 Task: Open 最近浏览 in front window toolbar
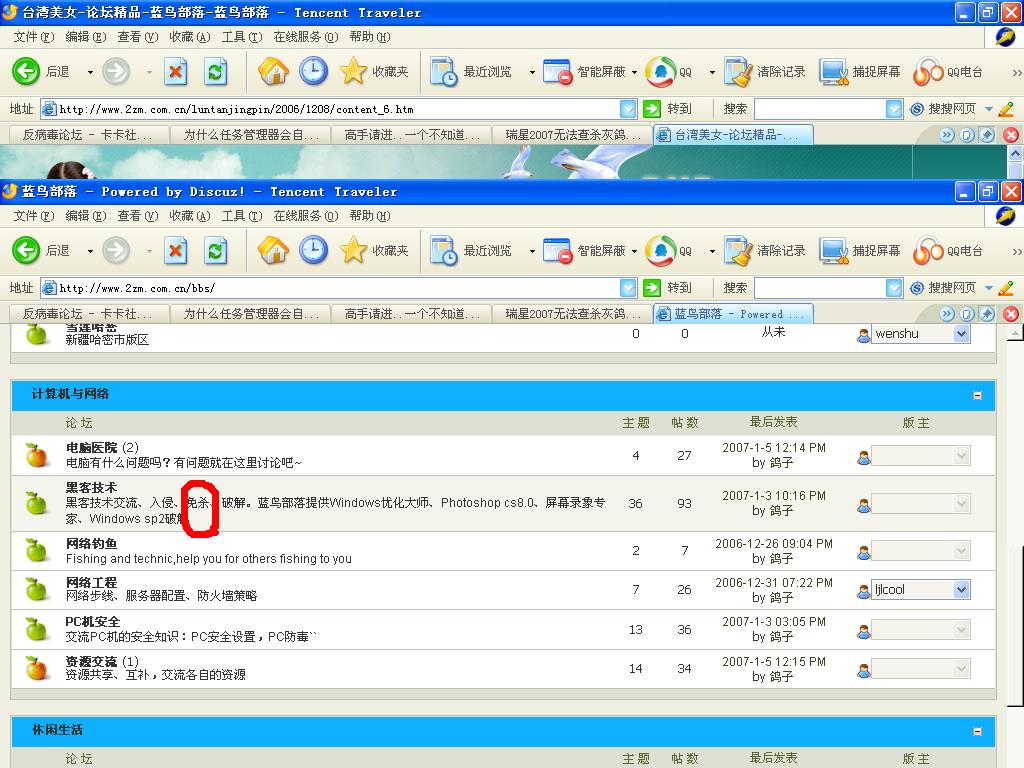click(471, 251)
